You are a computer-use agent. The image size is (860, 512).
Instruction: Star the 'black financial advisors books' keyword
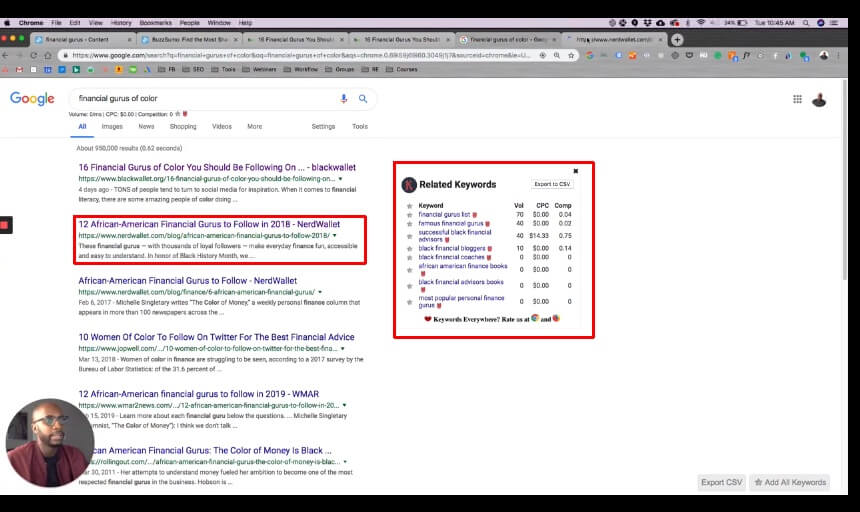click(409, 286)
